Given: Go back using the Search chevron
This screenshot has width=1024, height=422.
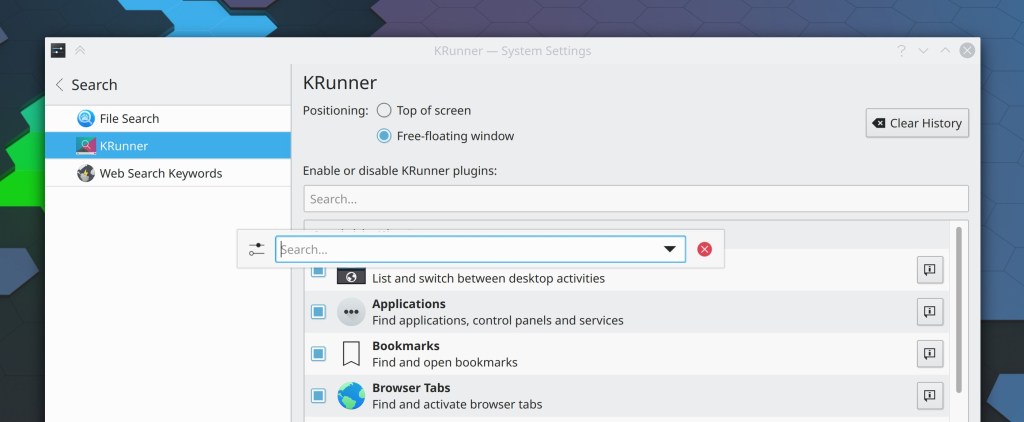Looking at the screenshot, I should pyautogui.click(x=60, y=85).
